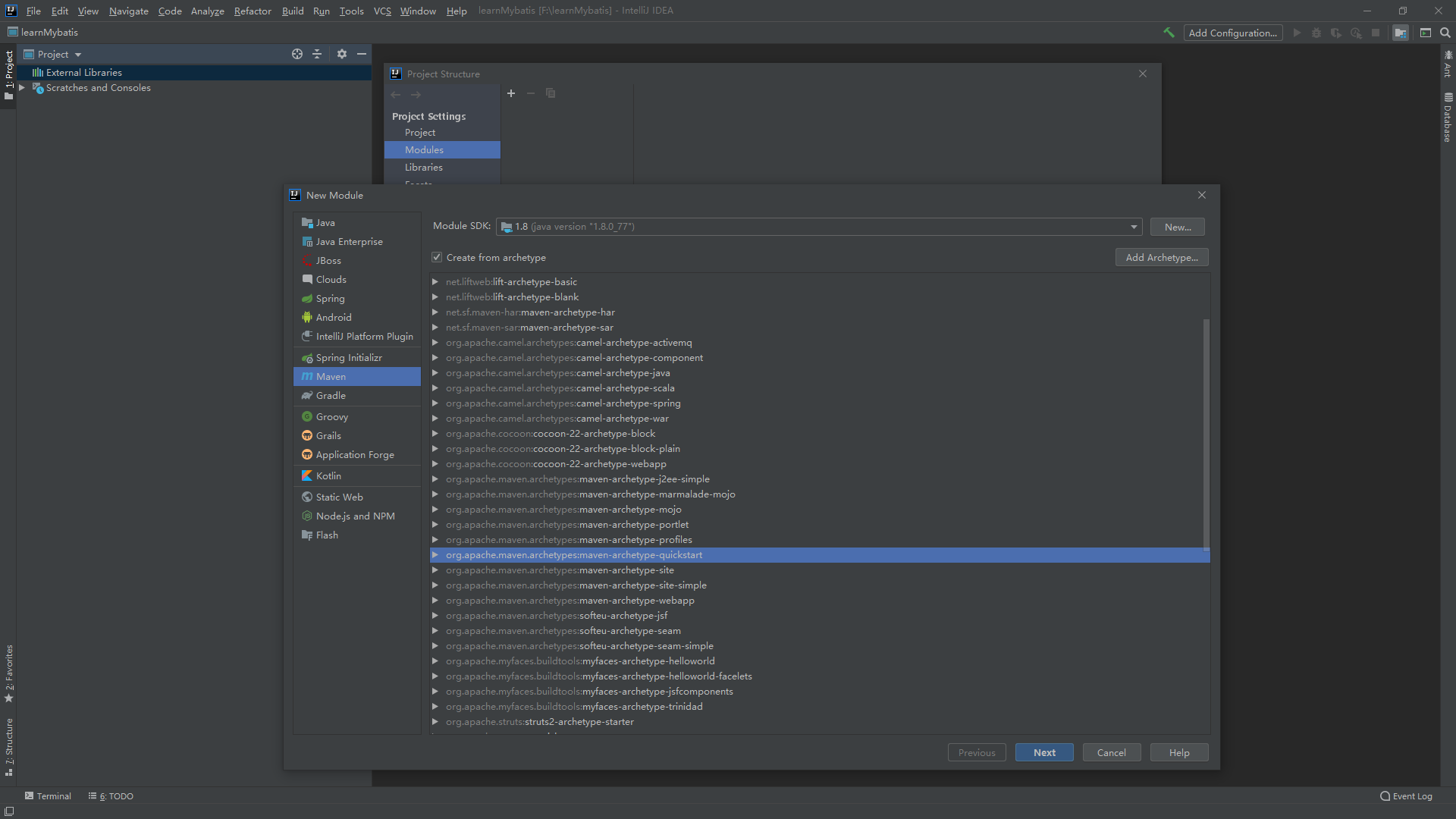The width and height of the screenshot is (1456, 819).
Task: Select Flash module type
Action: pos(357,535)
